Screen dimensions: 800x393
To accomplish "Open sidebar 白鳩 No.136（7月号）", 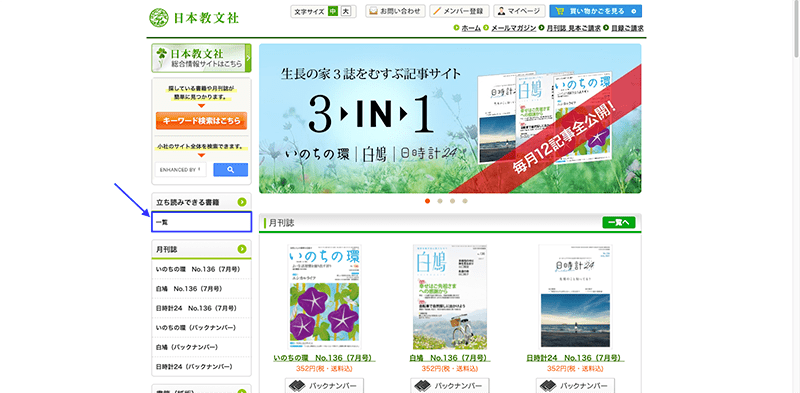I will [x=202, y=289].
